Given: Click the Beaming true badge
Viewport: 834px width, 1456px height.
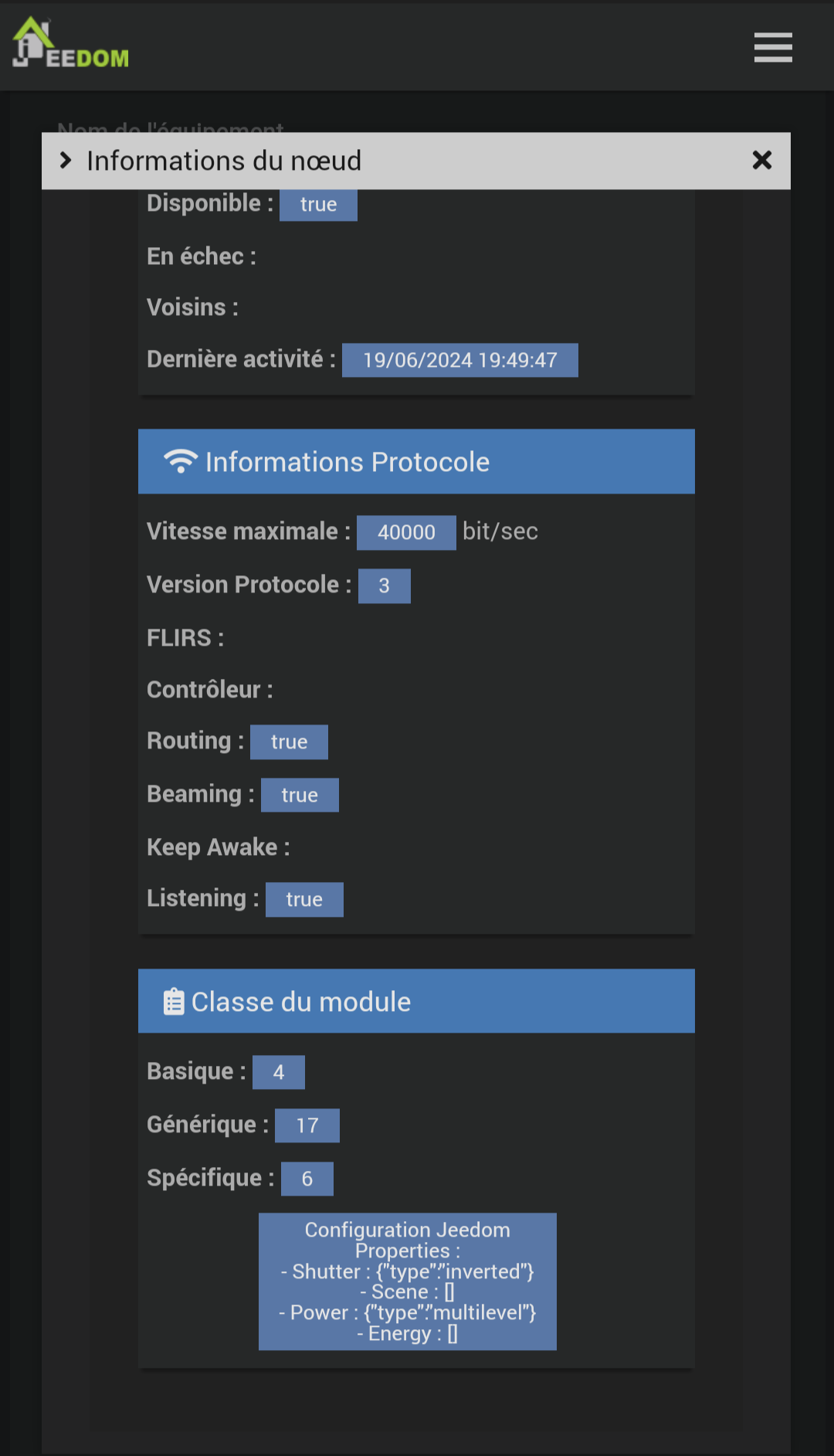Looking at the screenshot, I should (x=300, y=795).
